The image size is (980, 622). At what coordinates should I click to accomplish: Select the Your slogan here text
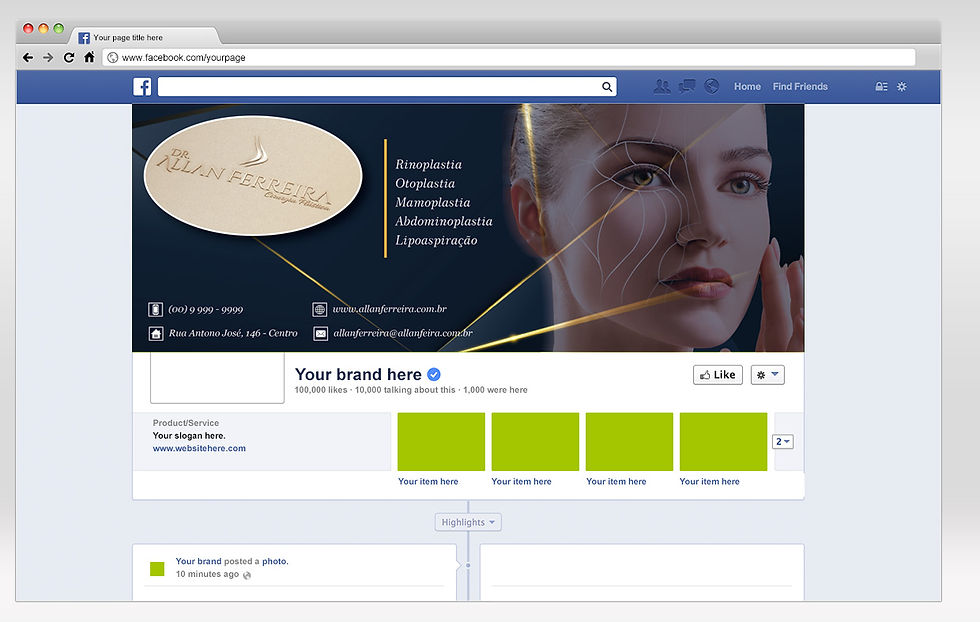tap(189, 436)
